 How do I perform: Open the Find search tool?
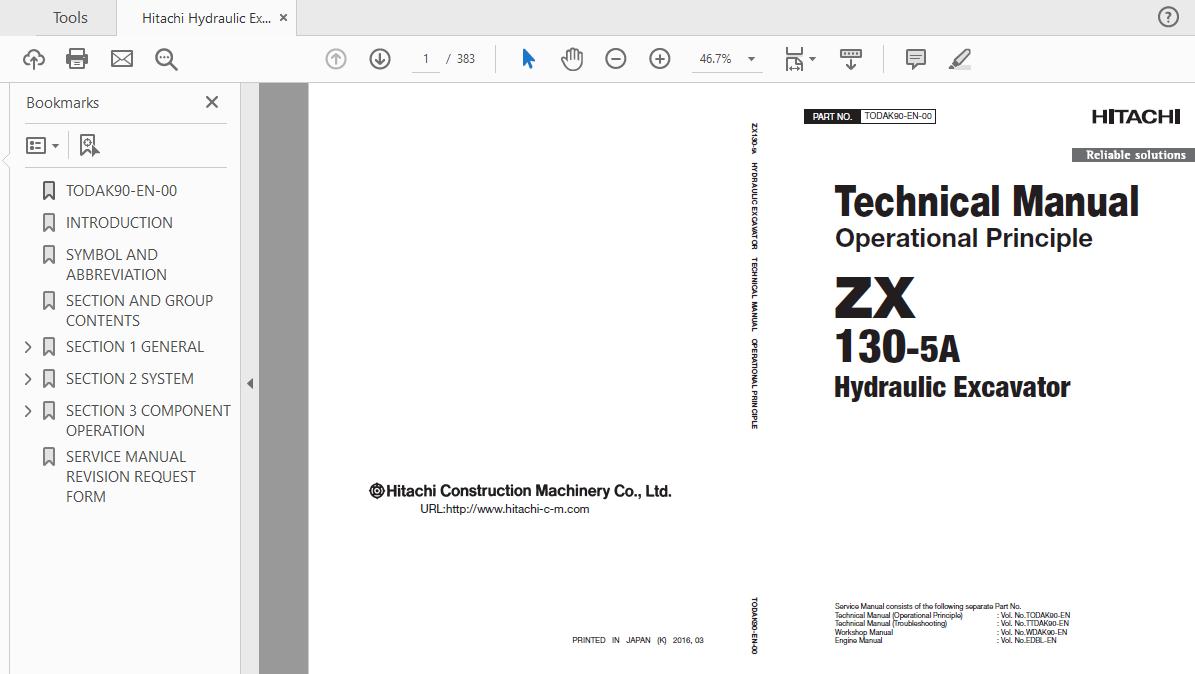tap(166, 58)
